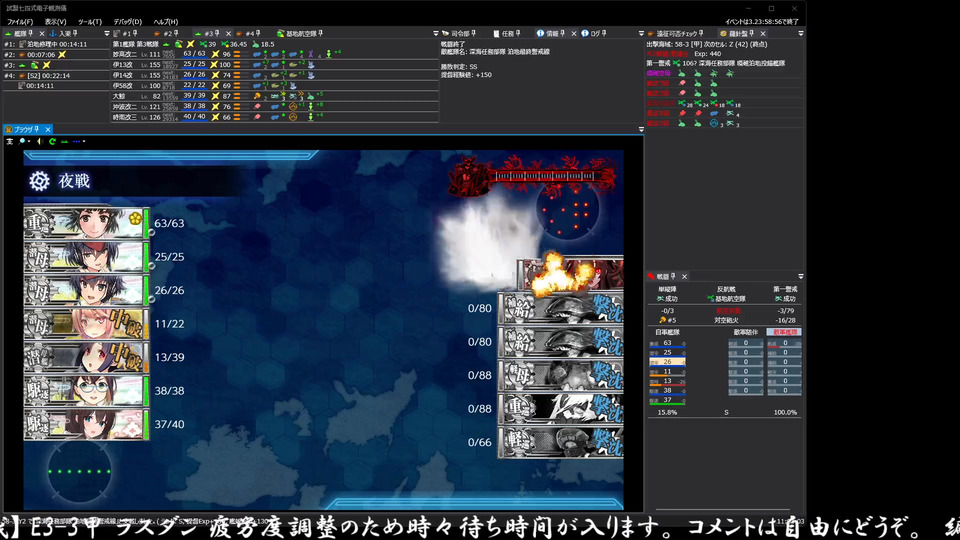Image resolution: width=960 pixels, height=540 pixels.
Task: Open the 司令部 tab
Action: coord(459,34)
